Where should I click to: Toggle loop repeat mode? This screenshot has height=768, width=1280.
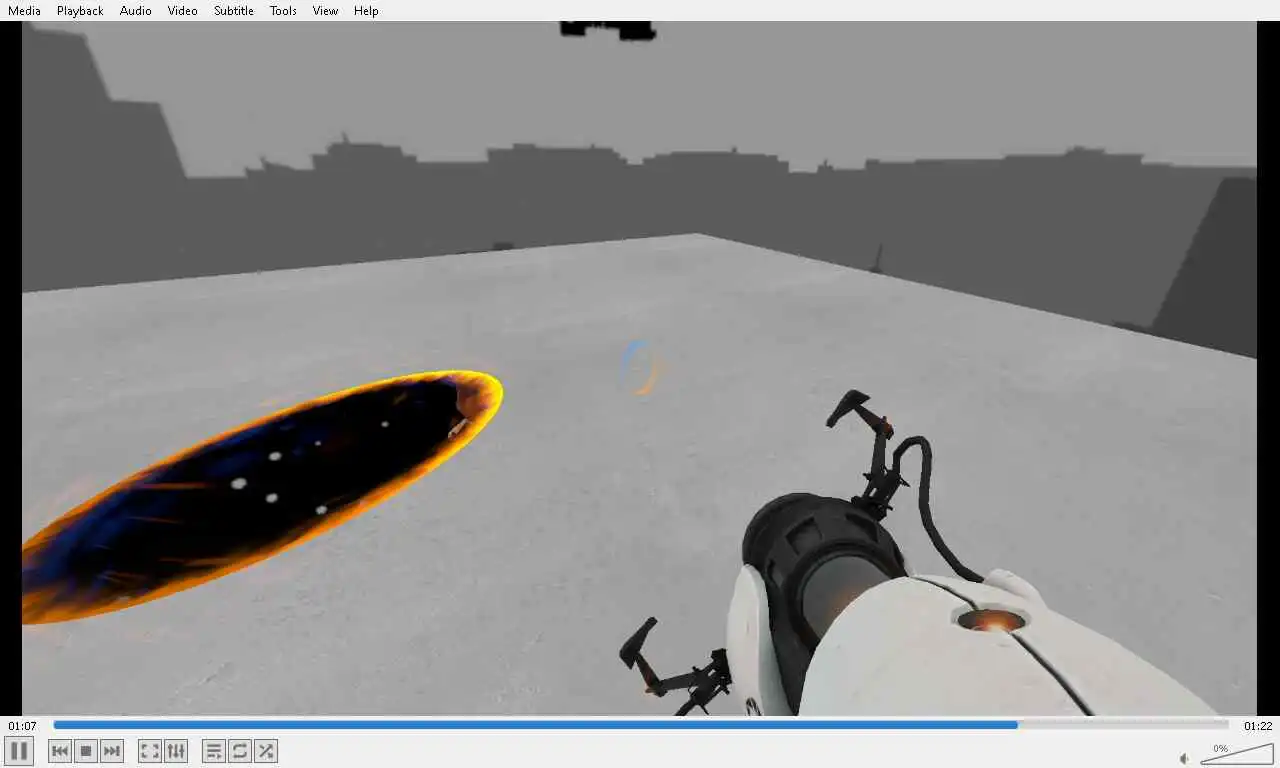tap(240, 751)
